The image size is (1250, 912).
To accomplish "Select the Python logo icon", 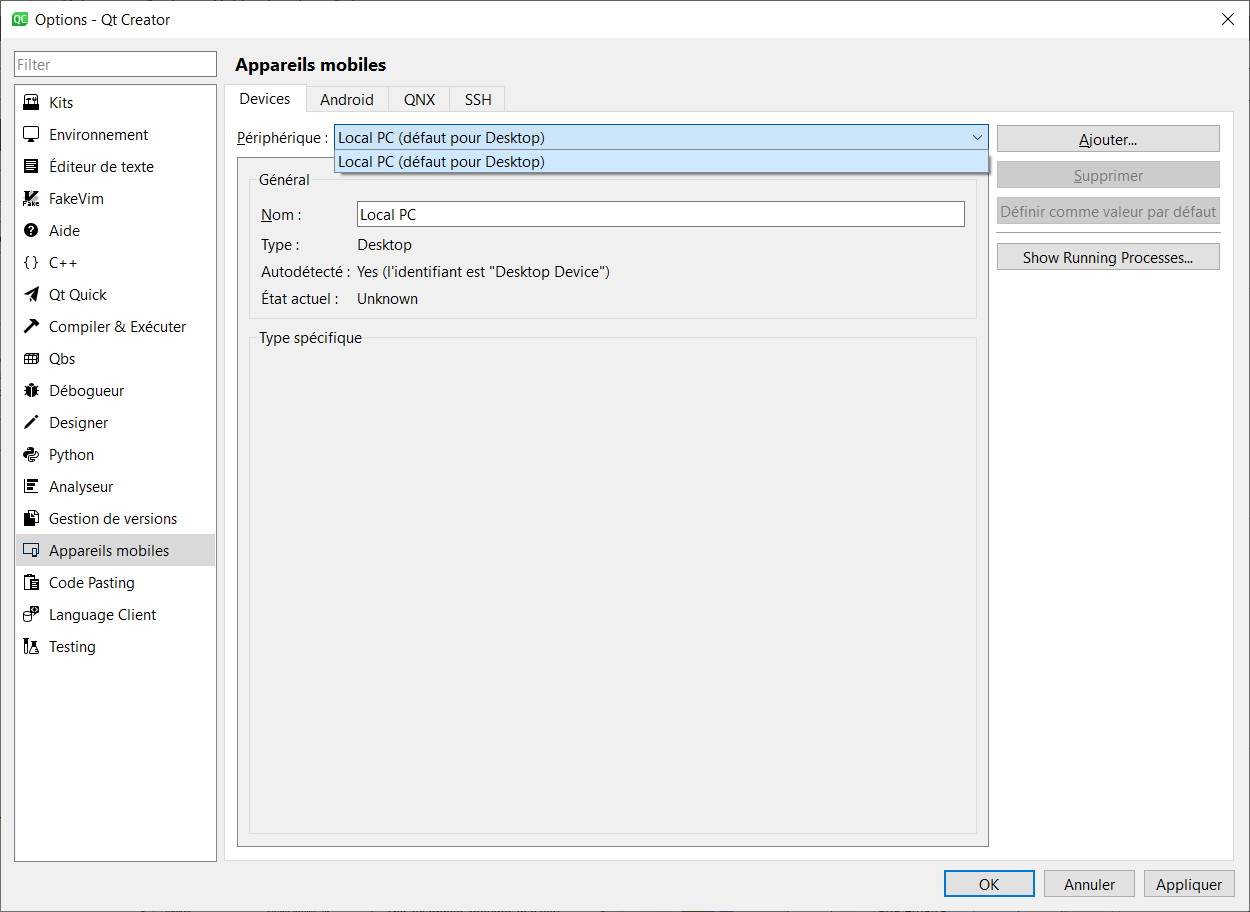I will 31,455.
